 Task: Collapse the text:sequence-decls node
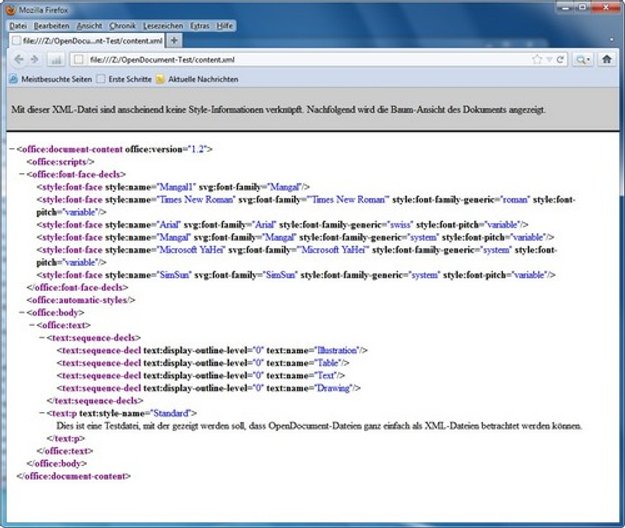click(x=42, y=338)
